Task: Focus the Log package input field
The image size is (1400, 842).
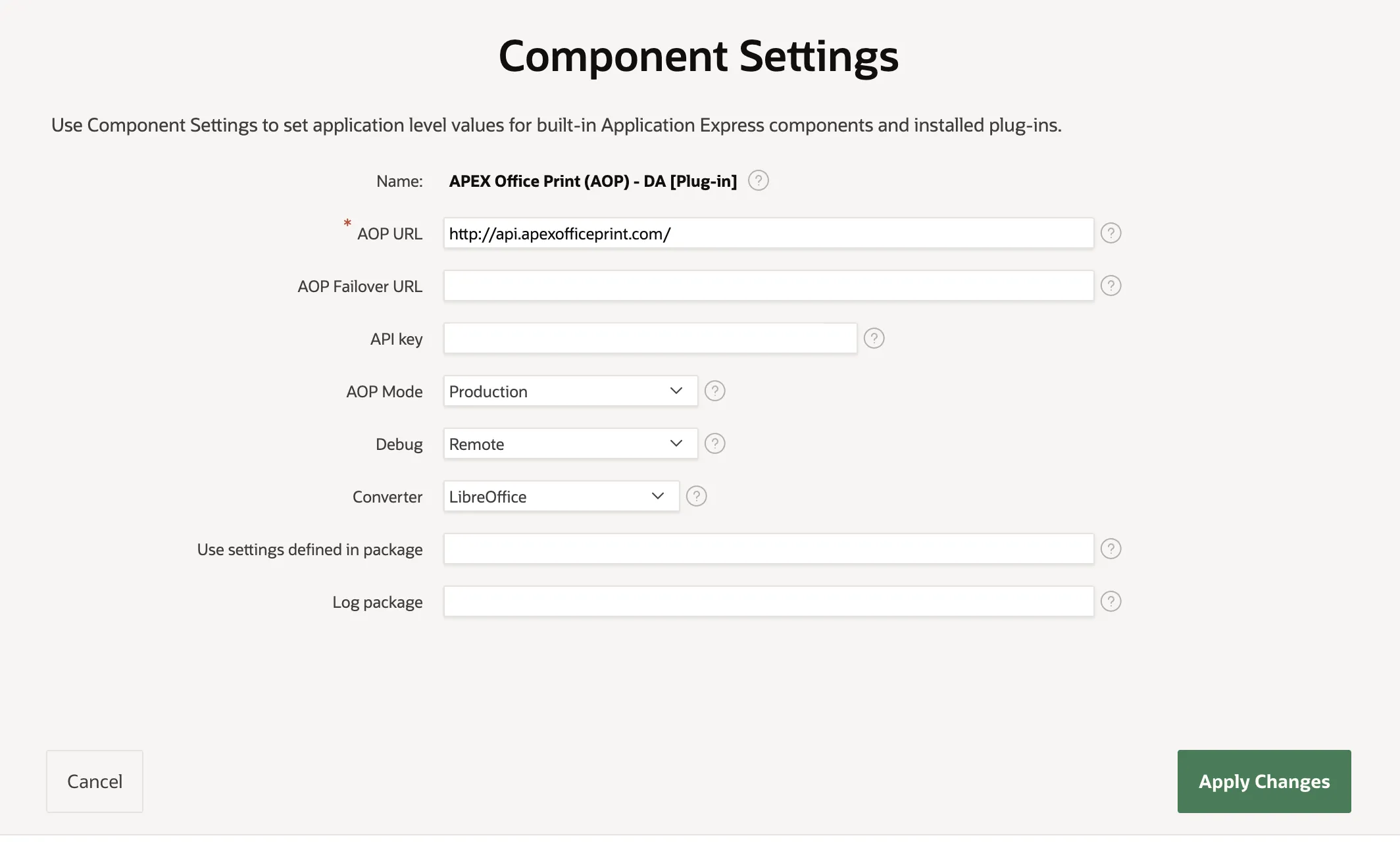Action: click(x=768, y=601)
